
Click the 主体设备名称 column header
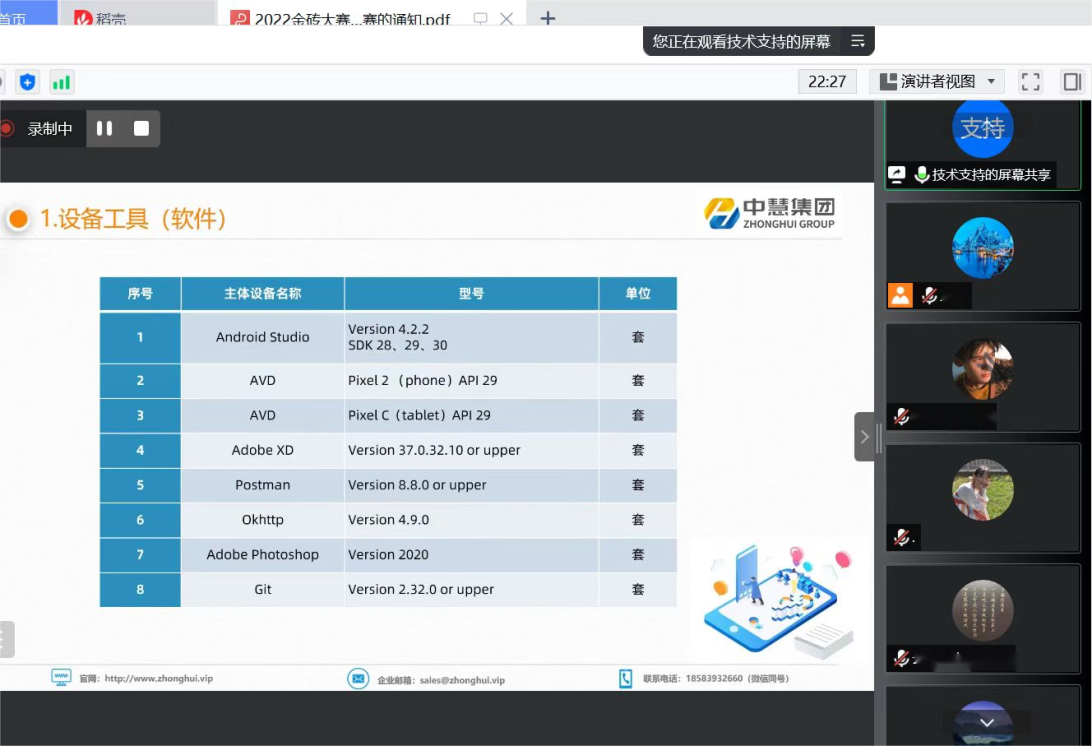point(263,293)
